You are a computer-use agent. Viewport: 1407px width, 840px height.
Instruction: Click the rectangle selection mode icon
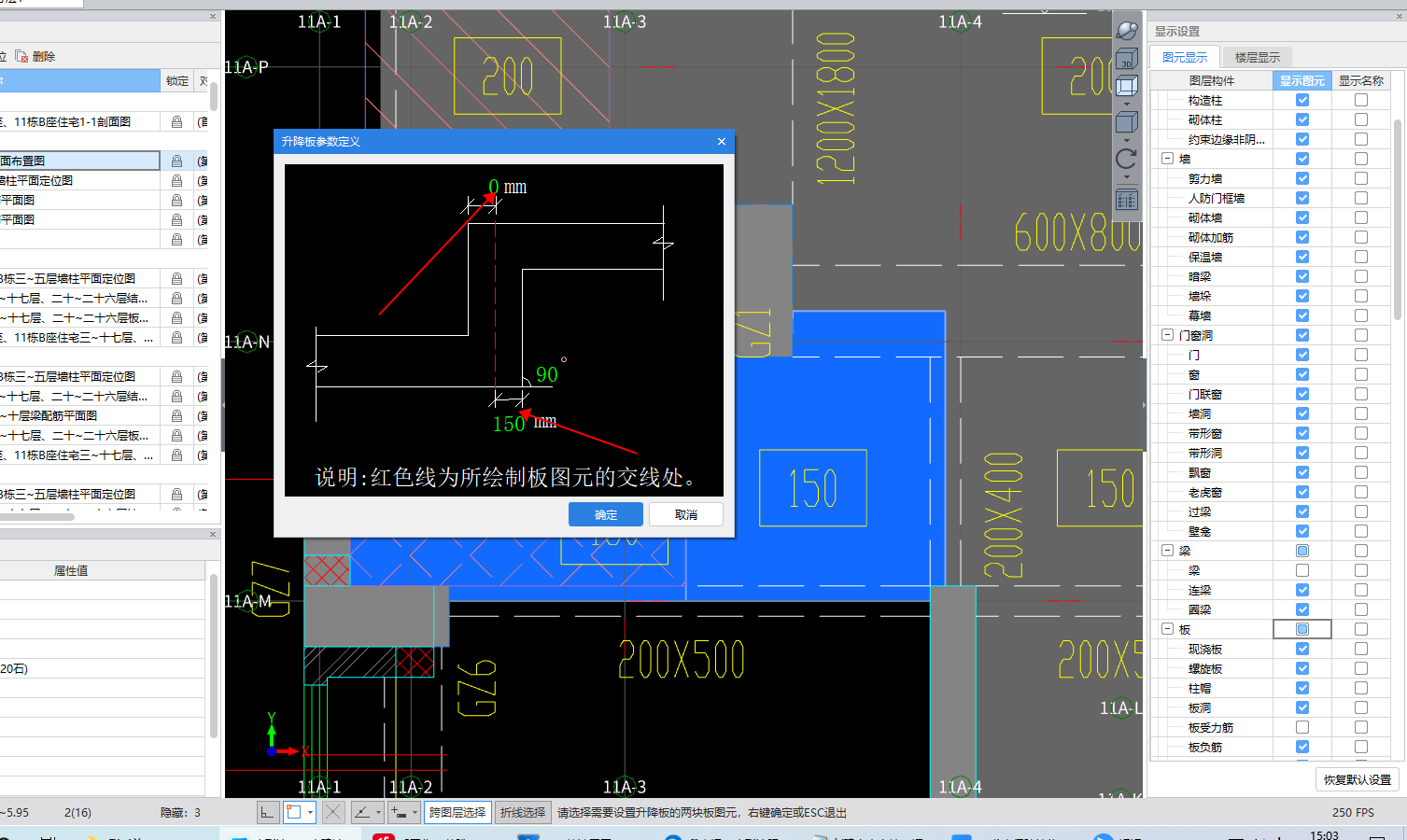(294, 812)
